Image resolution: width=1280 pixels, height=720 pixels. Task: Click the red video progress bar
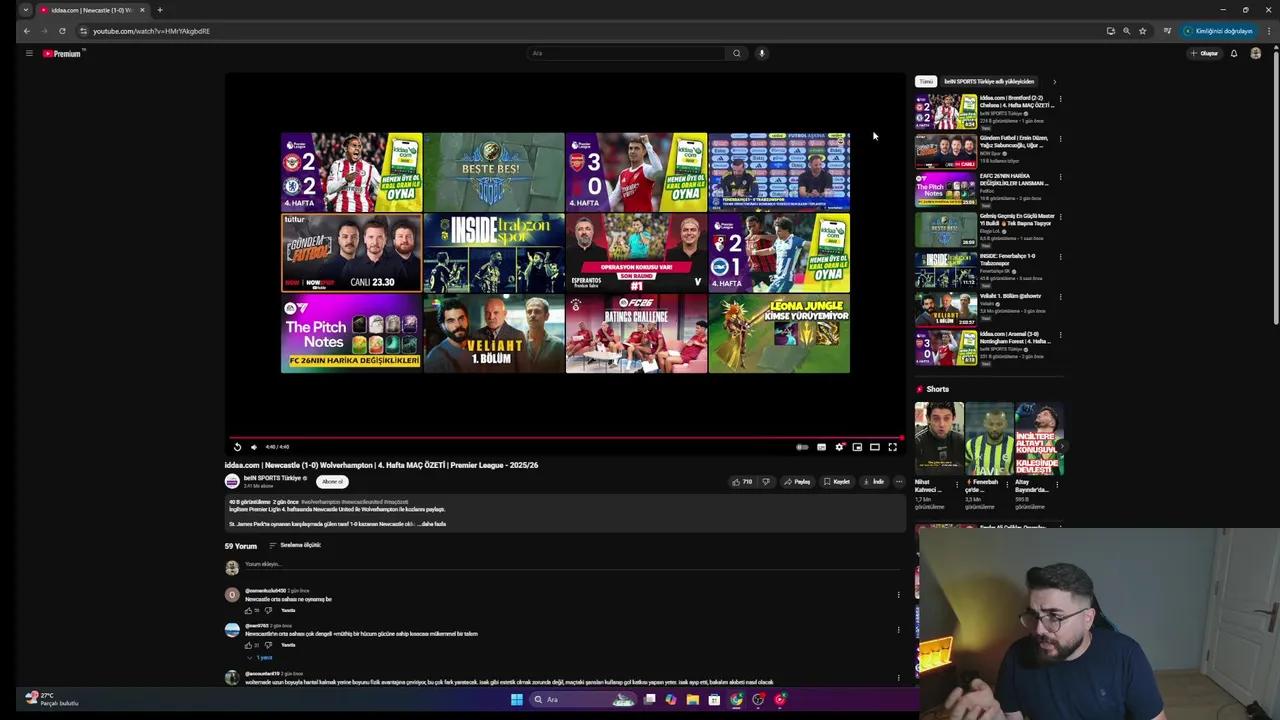point(565,437)
